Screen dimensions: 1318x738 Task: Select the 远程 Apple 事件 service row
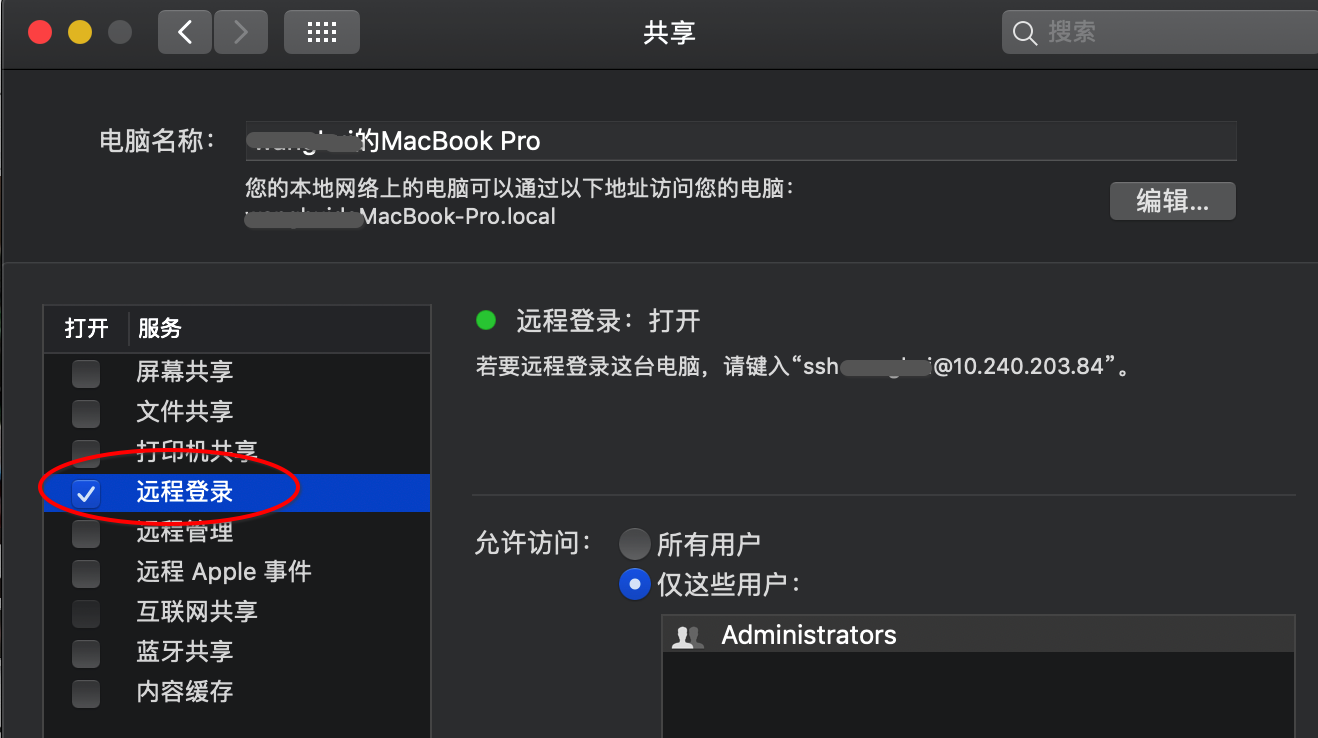pyautogui.click(x=237, y=572)
